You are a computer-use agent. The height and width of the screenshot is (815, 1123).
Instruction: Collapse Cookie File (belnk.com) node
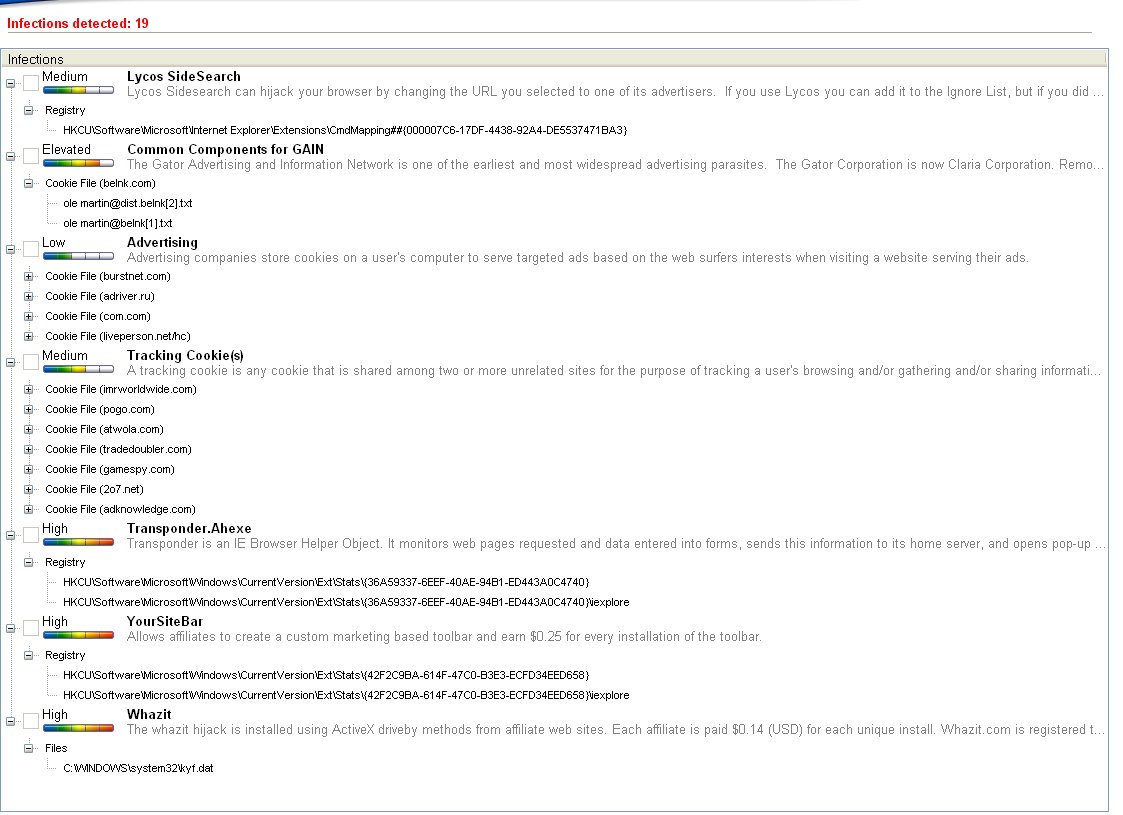pos(29,183)
